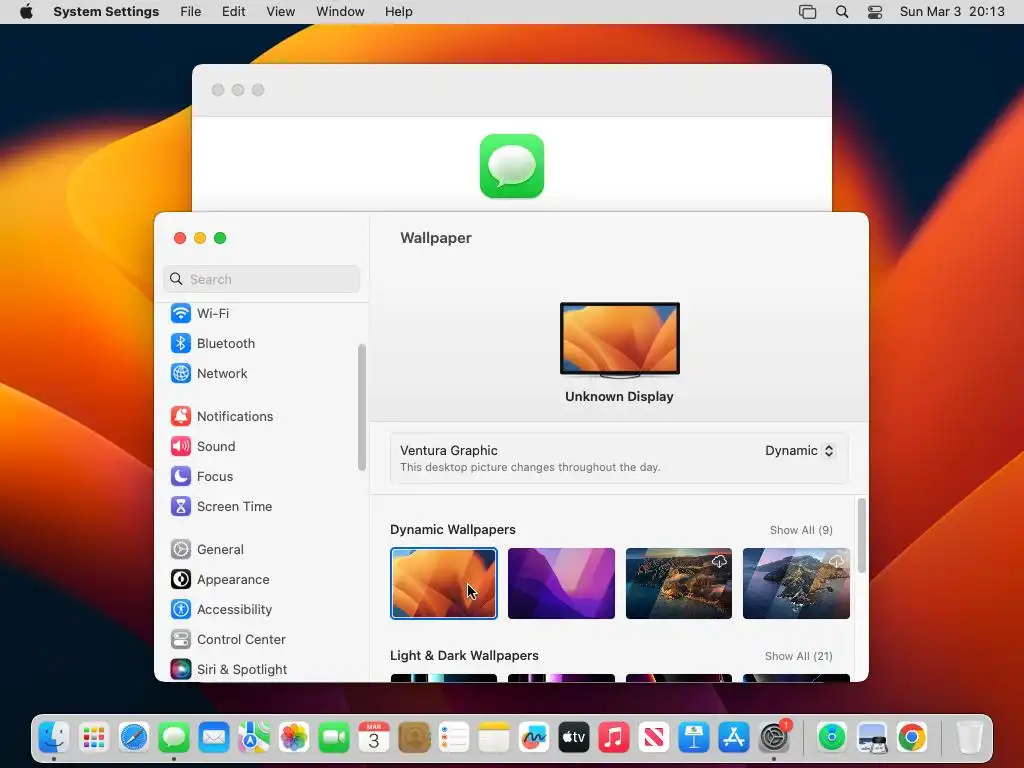Open Preview from the Dock
Image resolution: width=1024 pixels, height=768 pixels.
click(872, 737)
